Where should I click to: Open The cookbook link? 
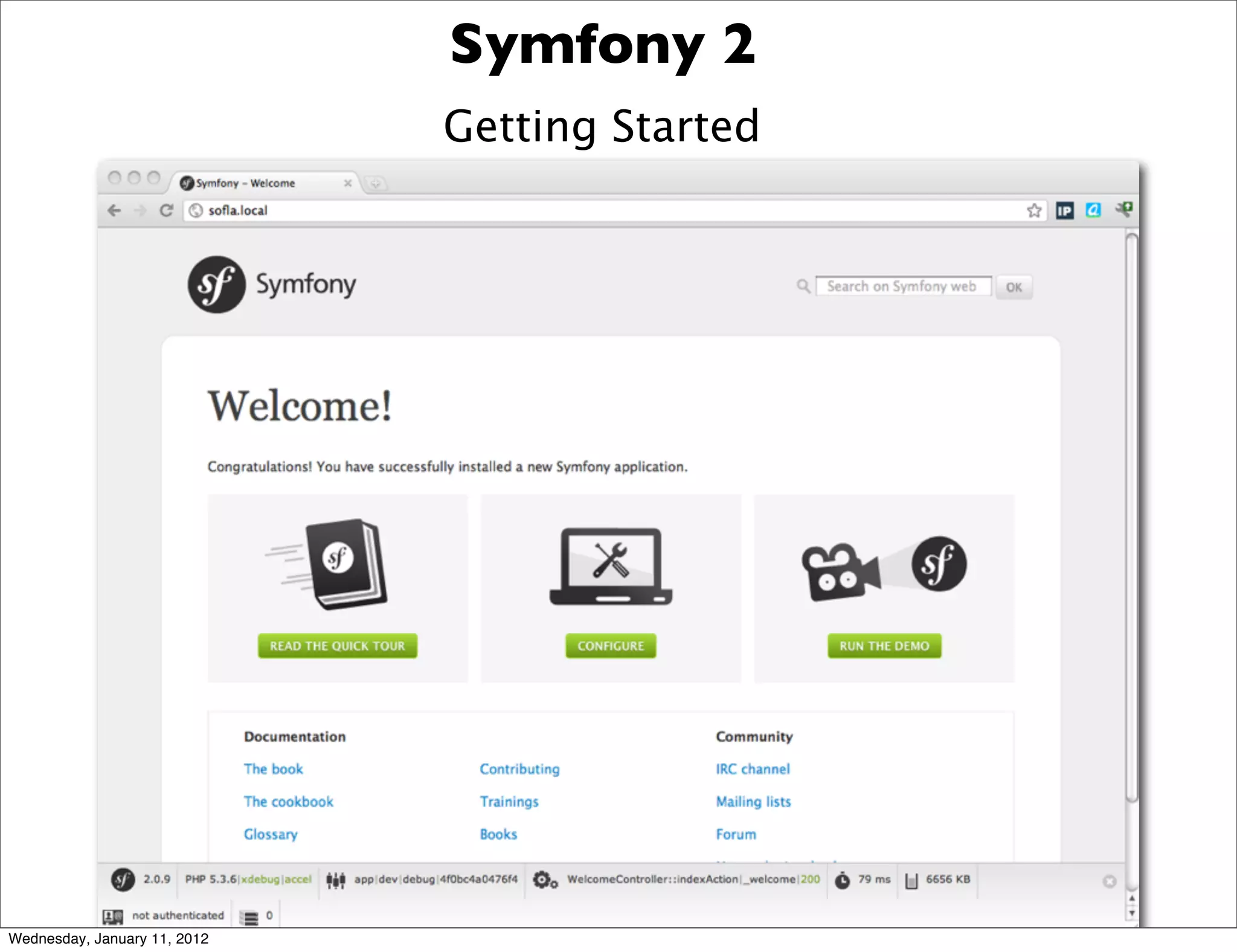coord(289,802)
